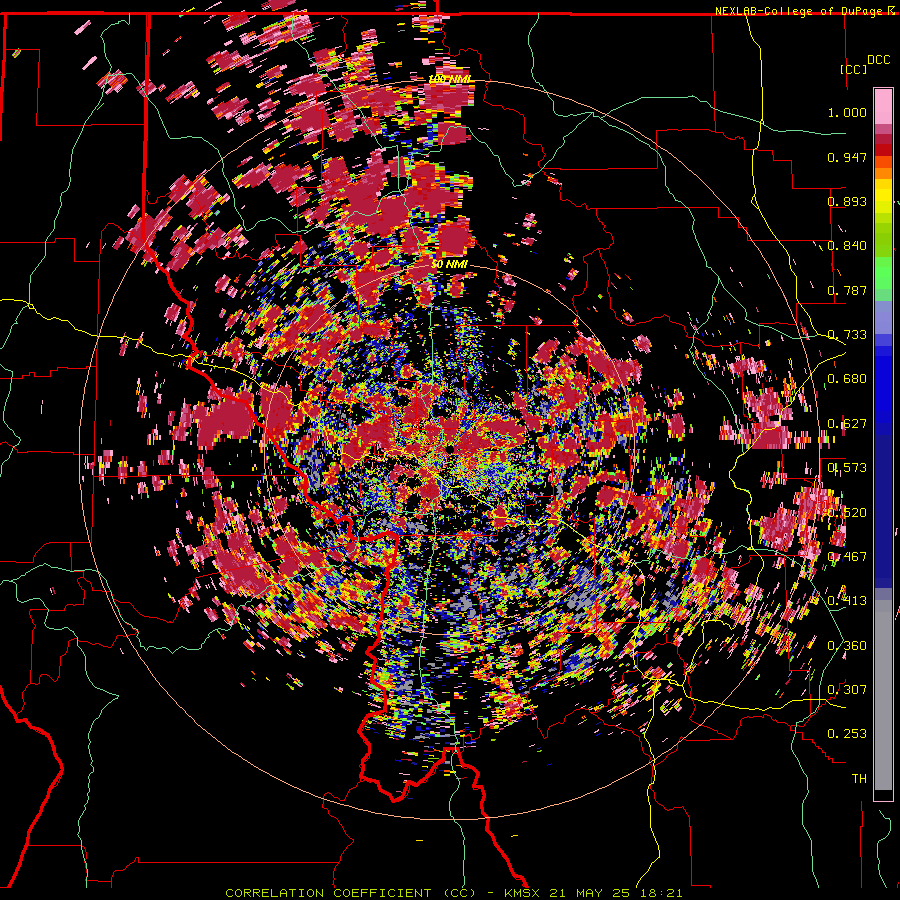
Task: Click the 0.893 scale value
Action: point(847,201)
